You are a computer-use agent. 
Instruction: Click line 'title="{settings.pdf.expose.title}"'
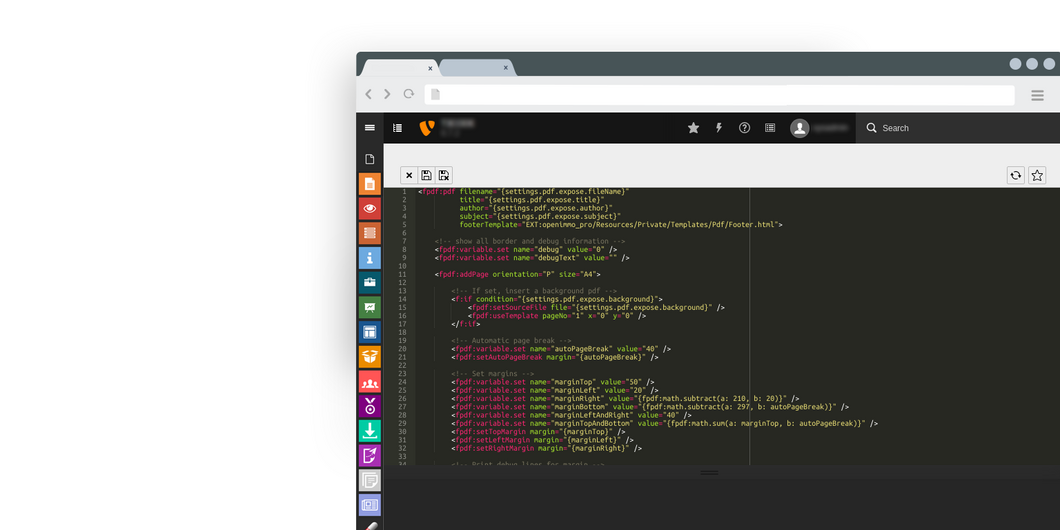coord(533,200)
